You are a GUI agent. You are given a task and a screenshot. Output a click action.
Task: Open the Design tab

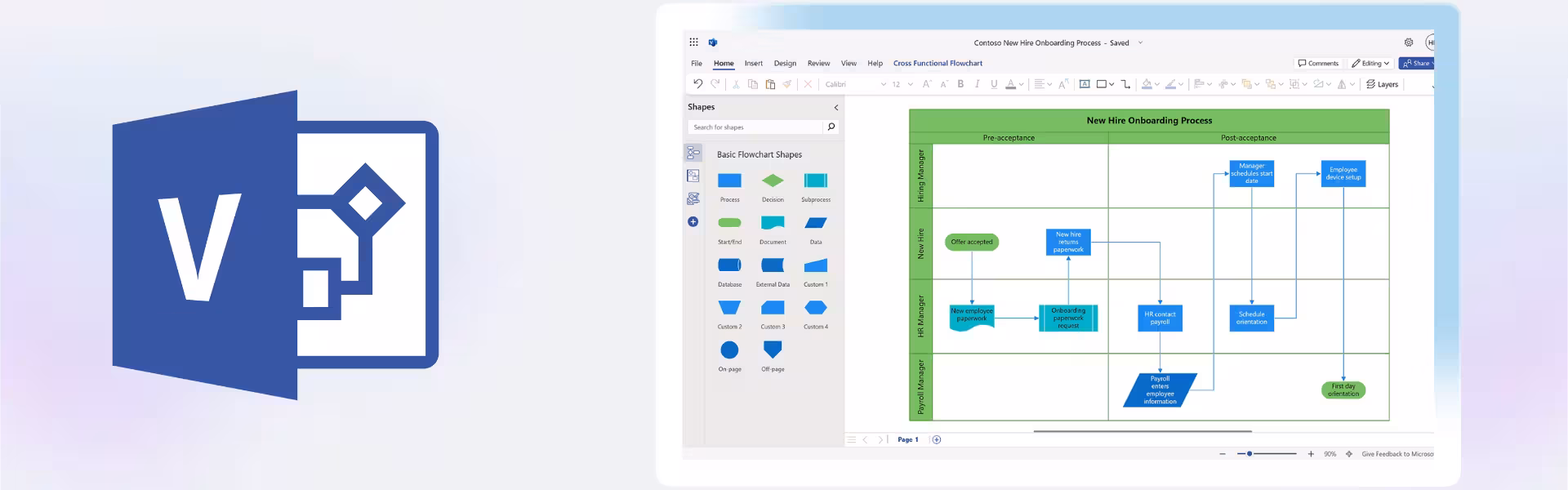coord(785,63)
